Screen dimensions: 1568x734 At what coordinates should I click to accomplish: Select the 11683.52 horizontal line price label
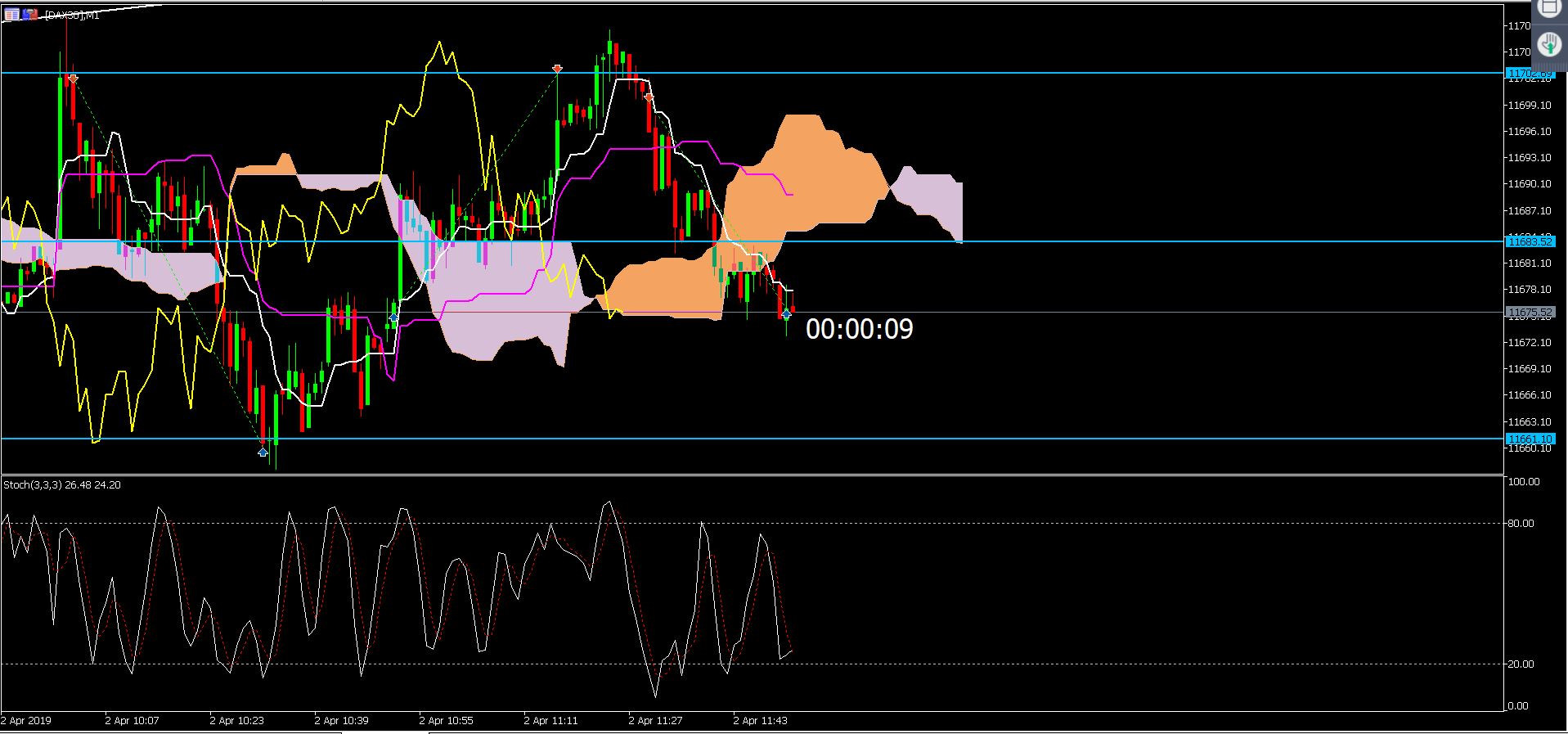tap(1530, 241)
